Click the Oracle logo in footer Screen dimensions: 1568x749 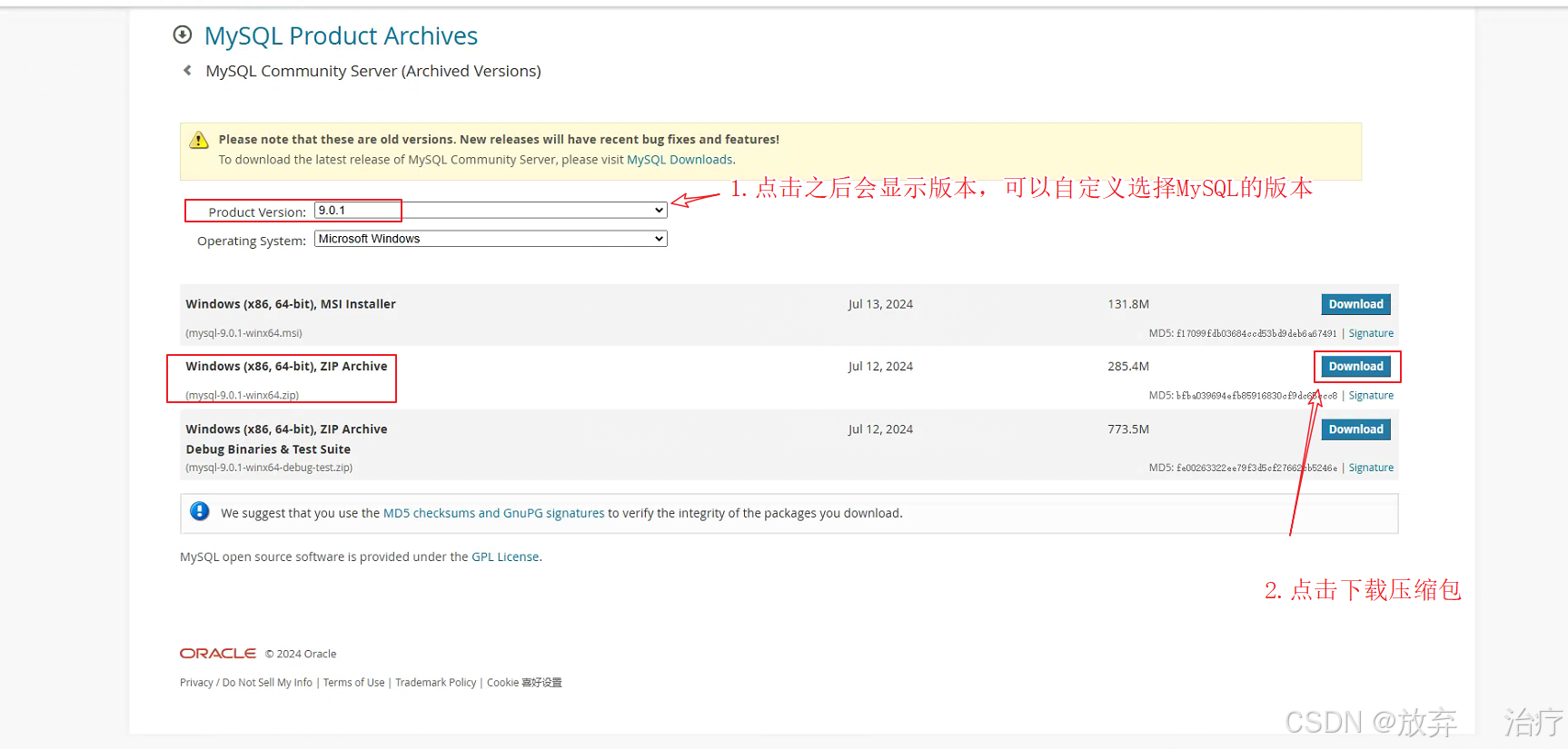tap(218, 654)
